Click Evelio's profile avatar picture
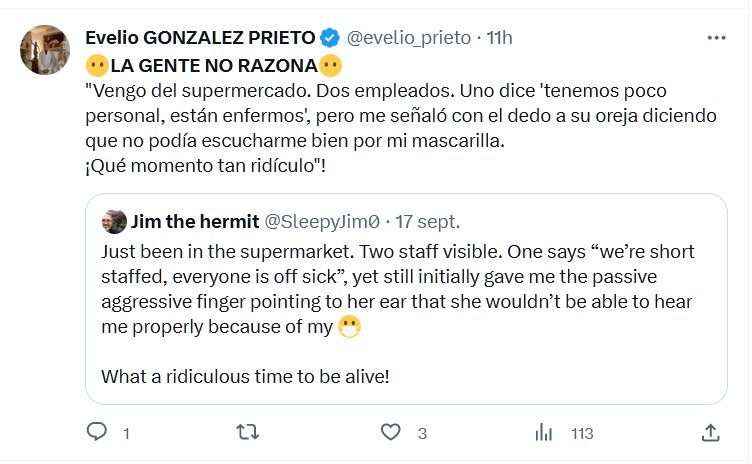 [x=45, y=51]
